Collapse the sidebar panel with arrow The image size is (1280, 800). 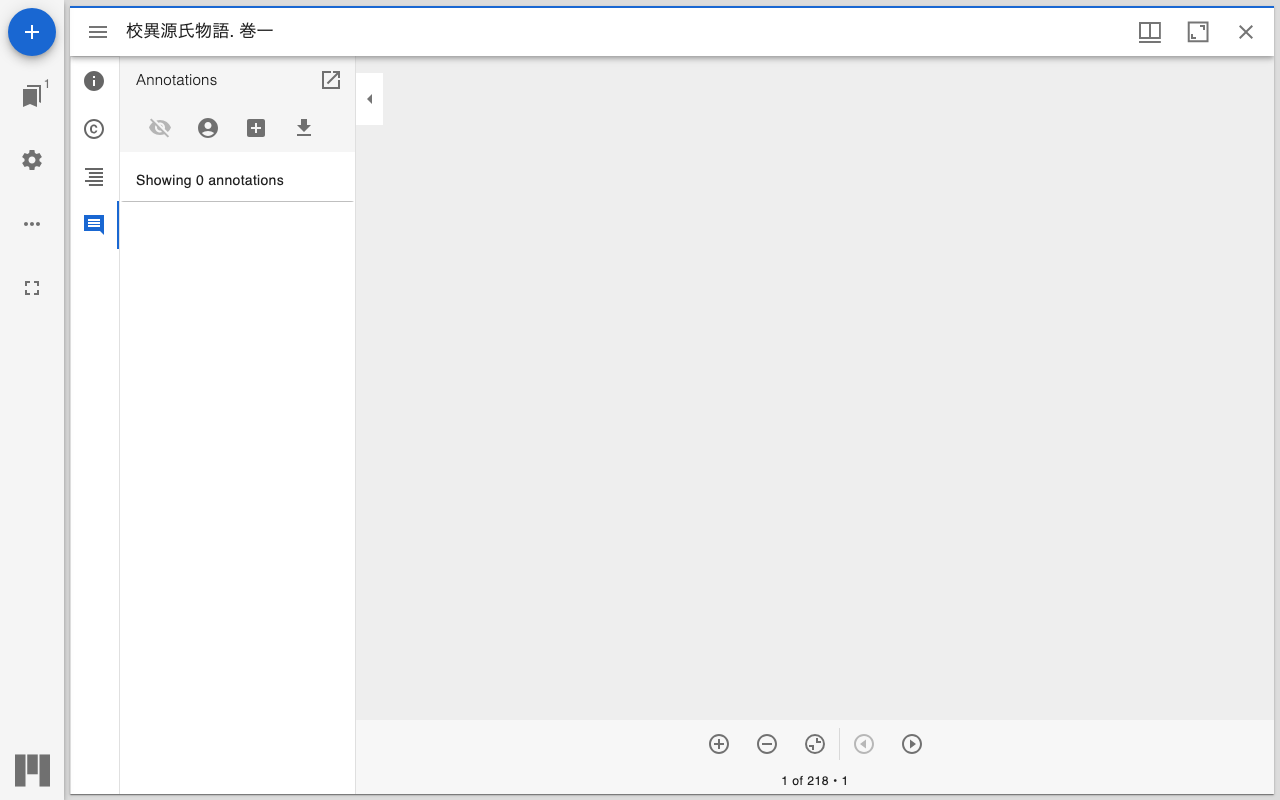(x=369, y=99)
